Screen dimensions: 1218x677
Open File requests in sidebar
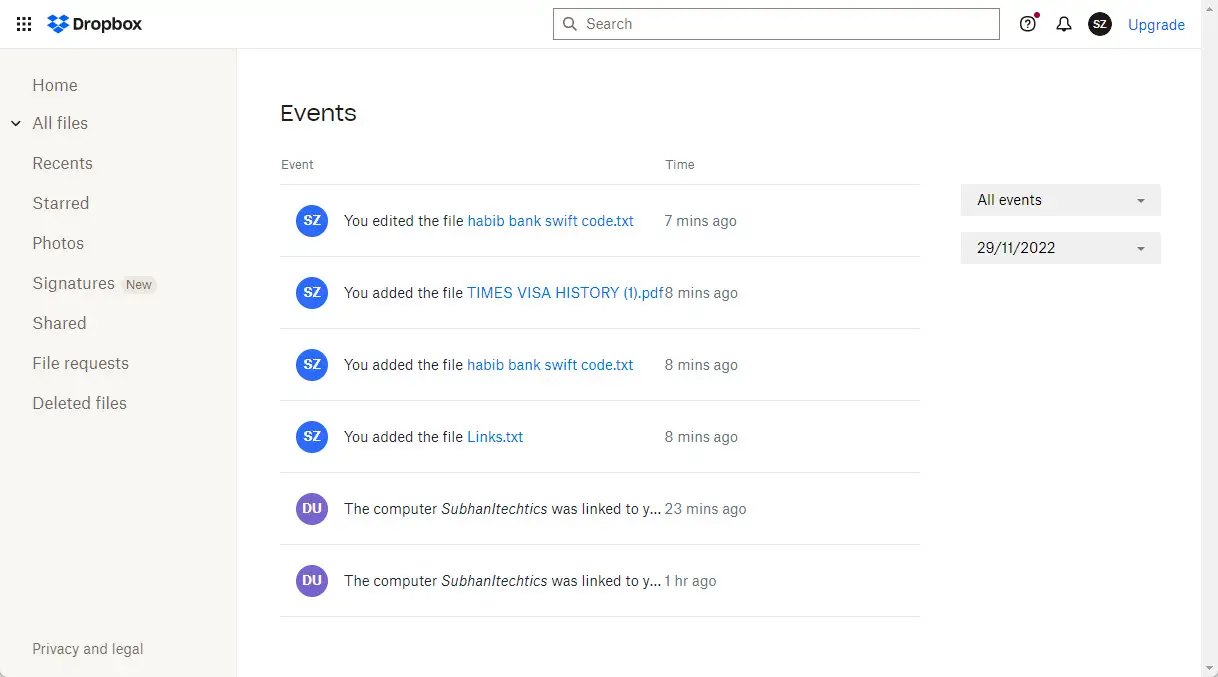coord(81,363)
